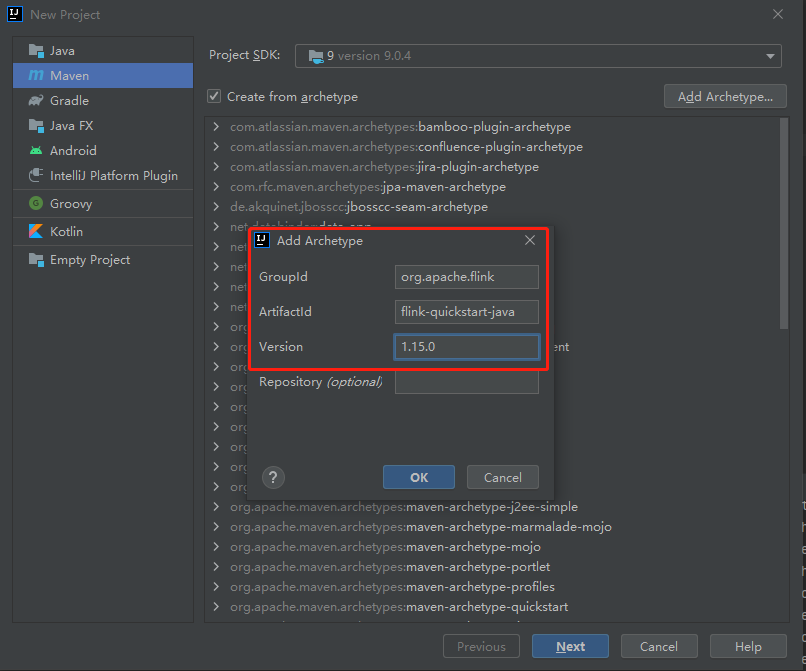Expand maven-archetype-j2ee-simple row
The width and height of the screenshot is (806, 671).
pos(216,507)
